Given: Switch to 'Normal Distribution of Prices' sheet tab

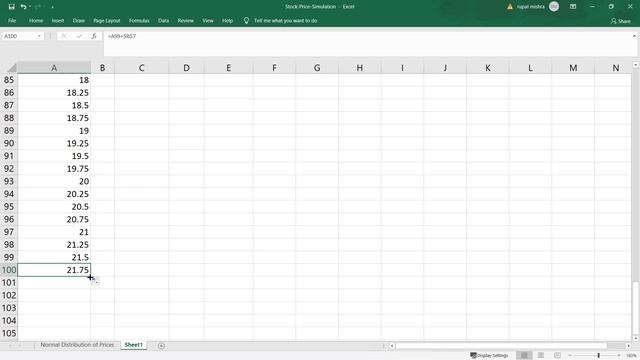Looking at the screenshot, I should click(x=77, y=345).
